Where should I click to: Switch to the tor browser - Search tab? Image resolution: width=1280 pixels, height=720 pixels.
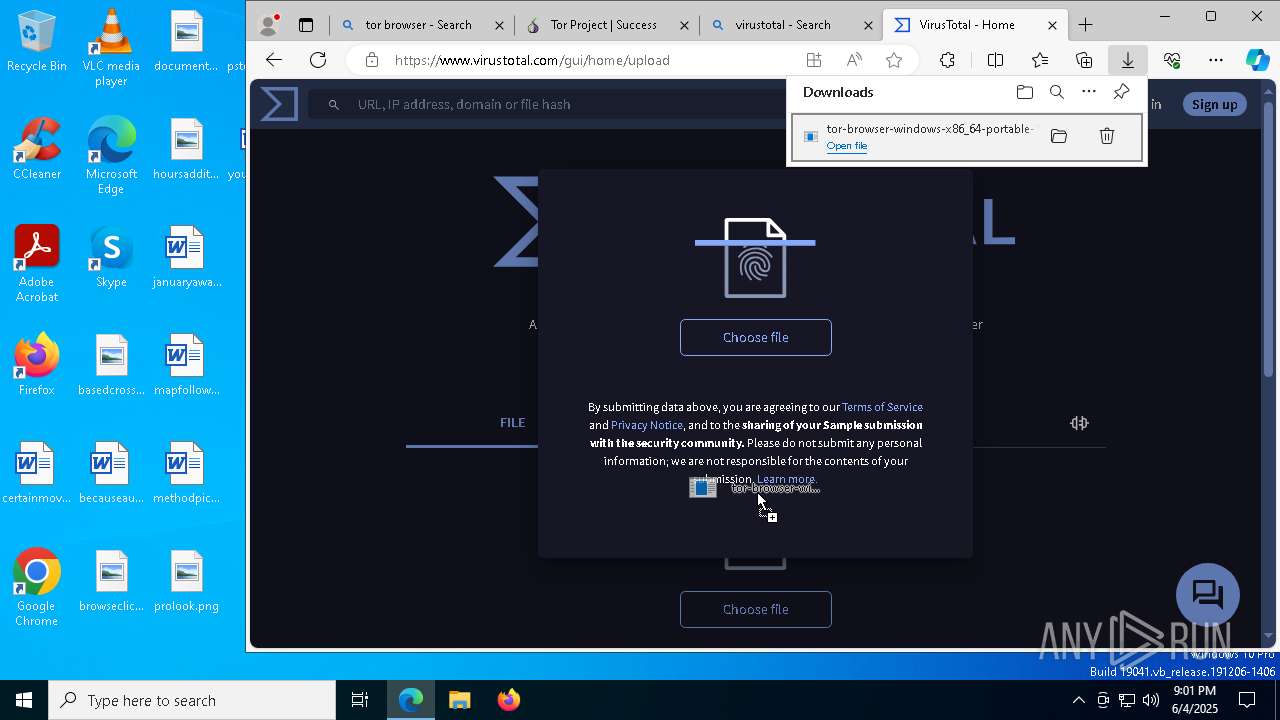(x=423, y=25)
